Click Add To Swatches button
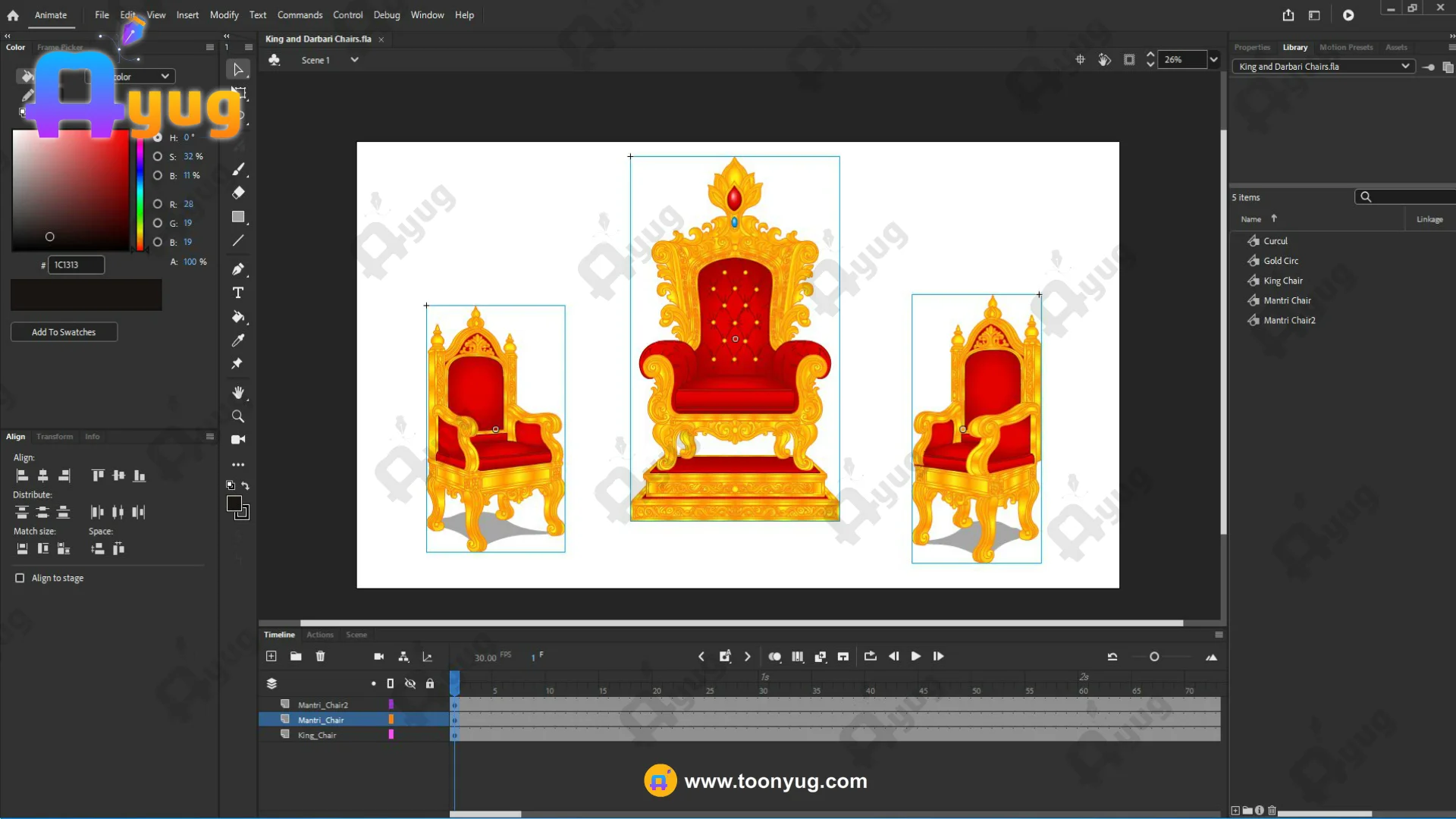The image size is (1456, 819). point(64,332)
